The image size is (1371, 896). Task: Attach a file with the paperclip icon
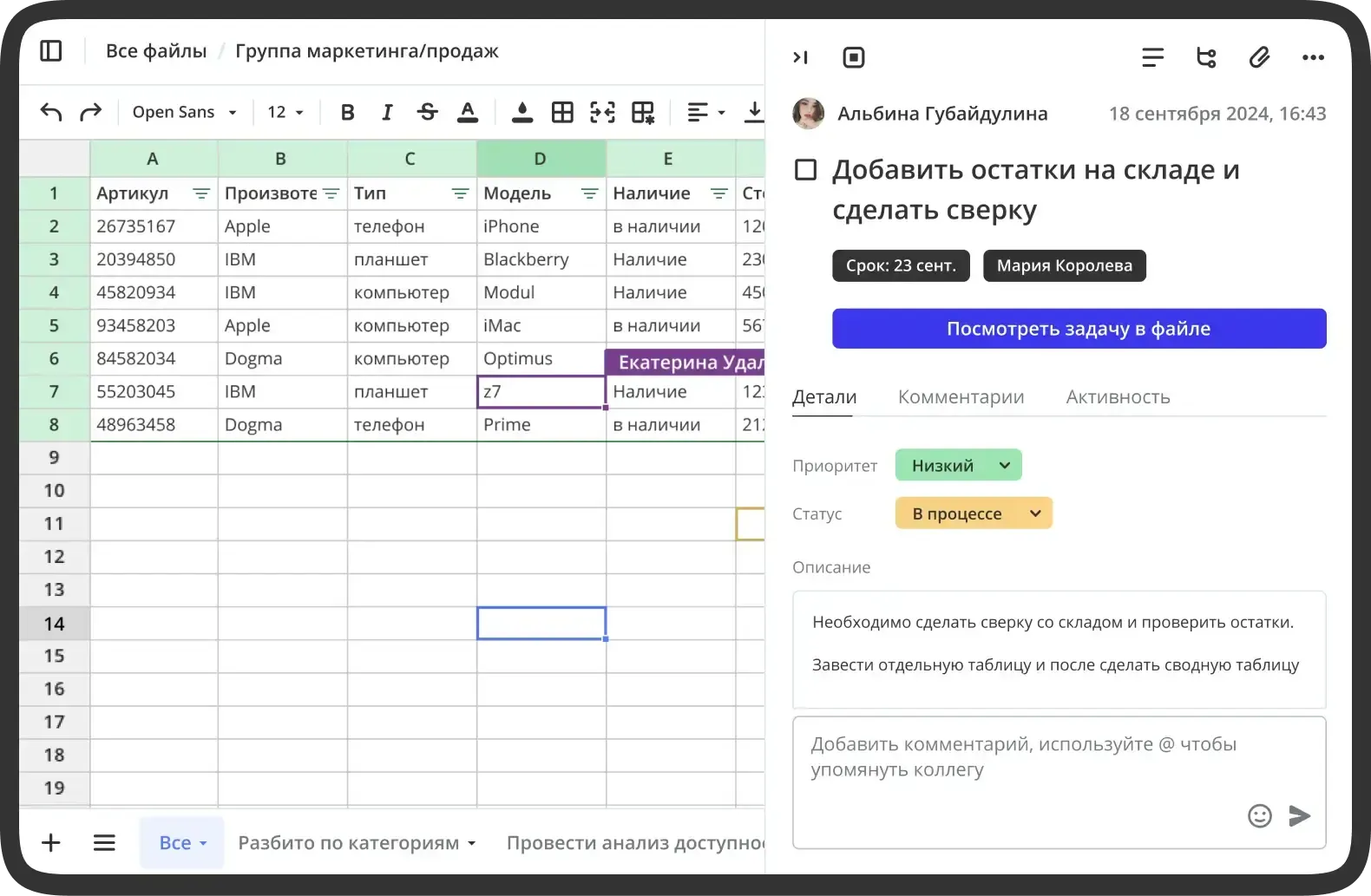tap(1259, 57)
